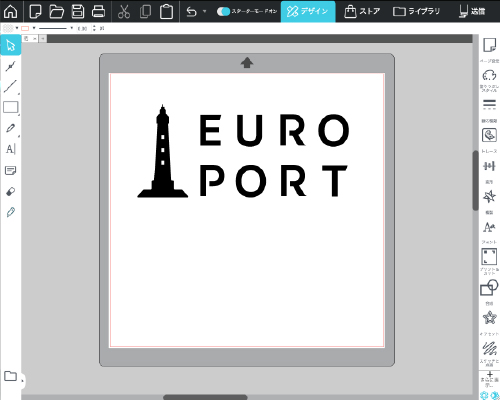This screenshot has height=400, width=500.
Task: Select the PORT text on canvas
Action: [x=273, y=180]
